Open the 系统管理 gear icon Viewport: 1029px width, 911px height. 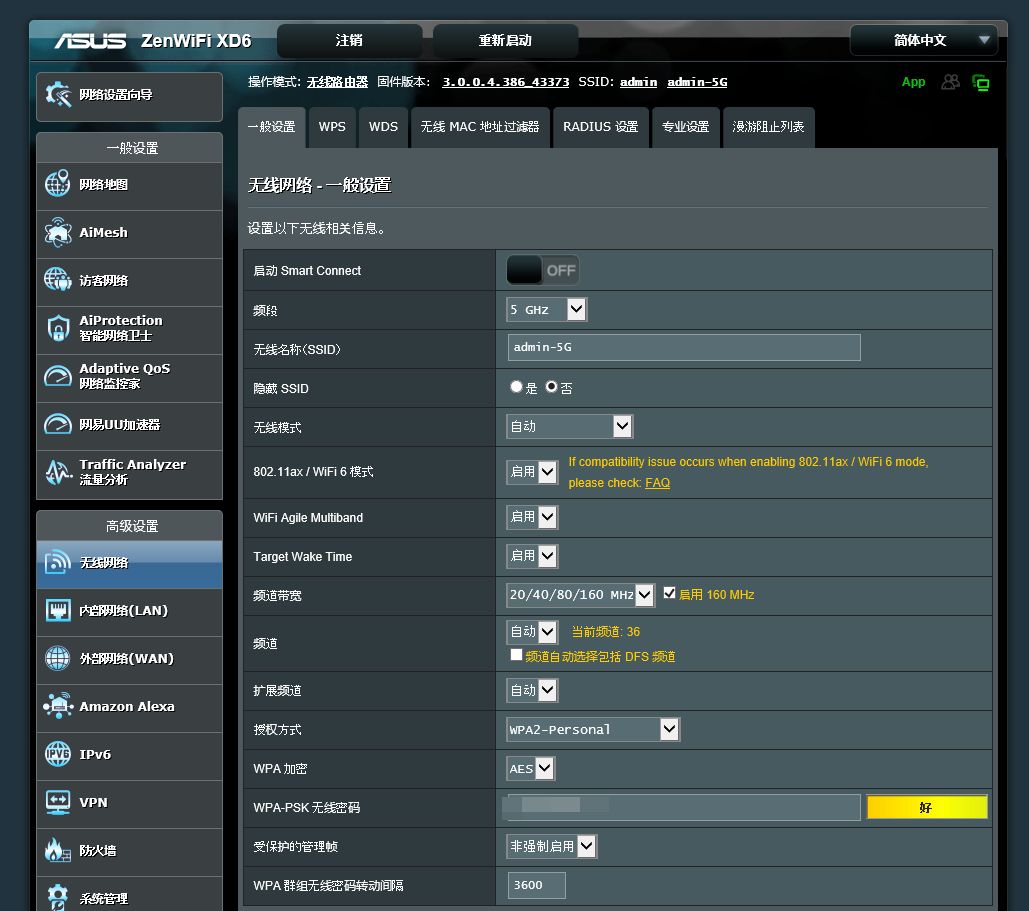[x=58, y=897]
